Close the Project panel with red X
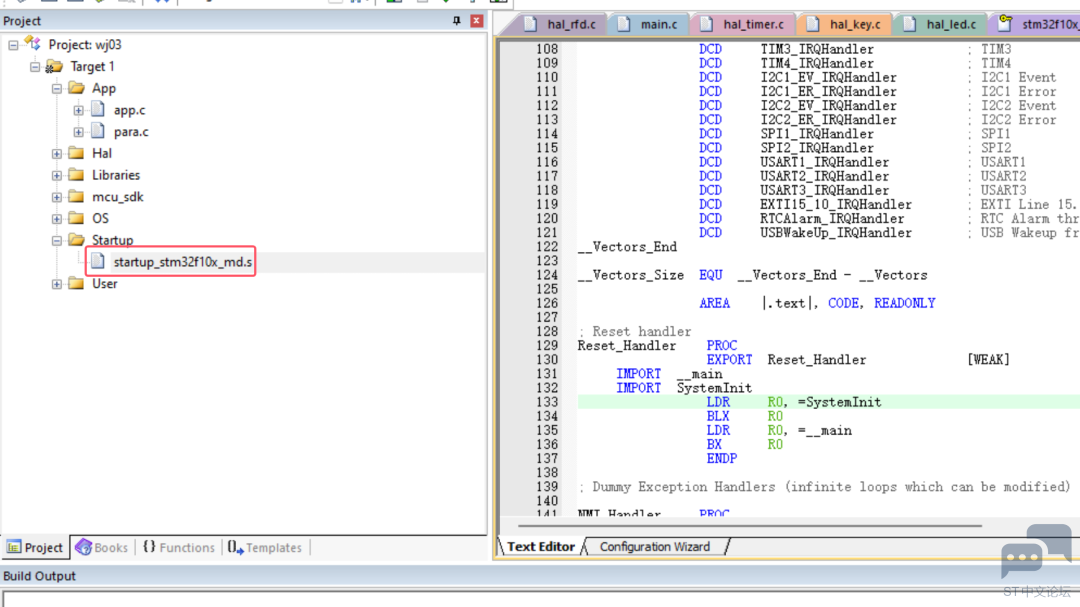The image size is (1080, 607). coord(476,21)
